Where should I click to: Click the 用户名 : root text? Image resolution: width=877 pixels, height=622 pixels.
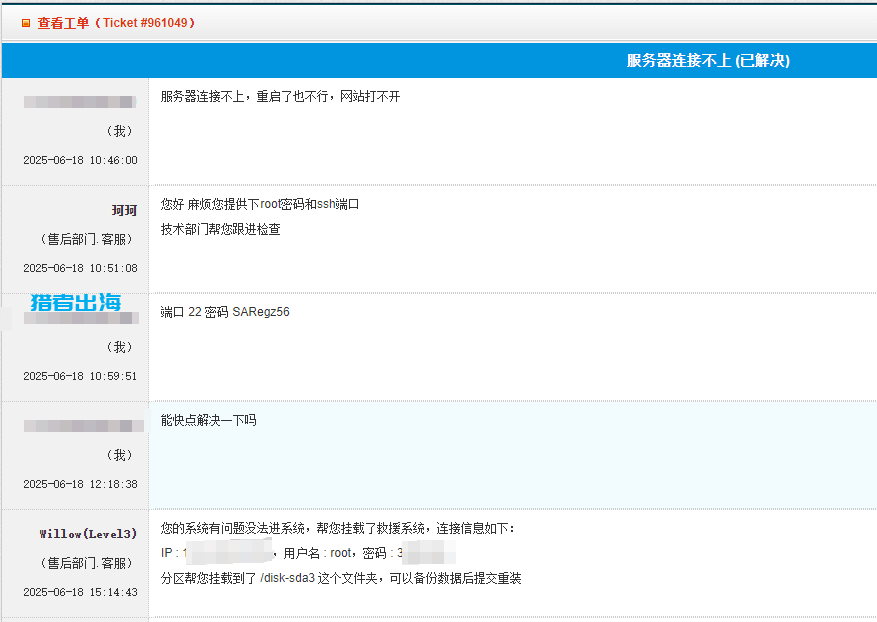(x=318, y=553)
